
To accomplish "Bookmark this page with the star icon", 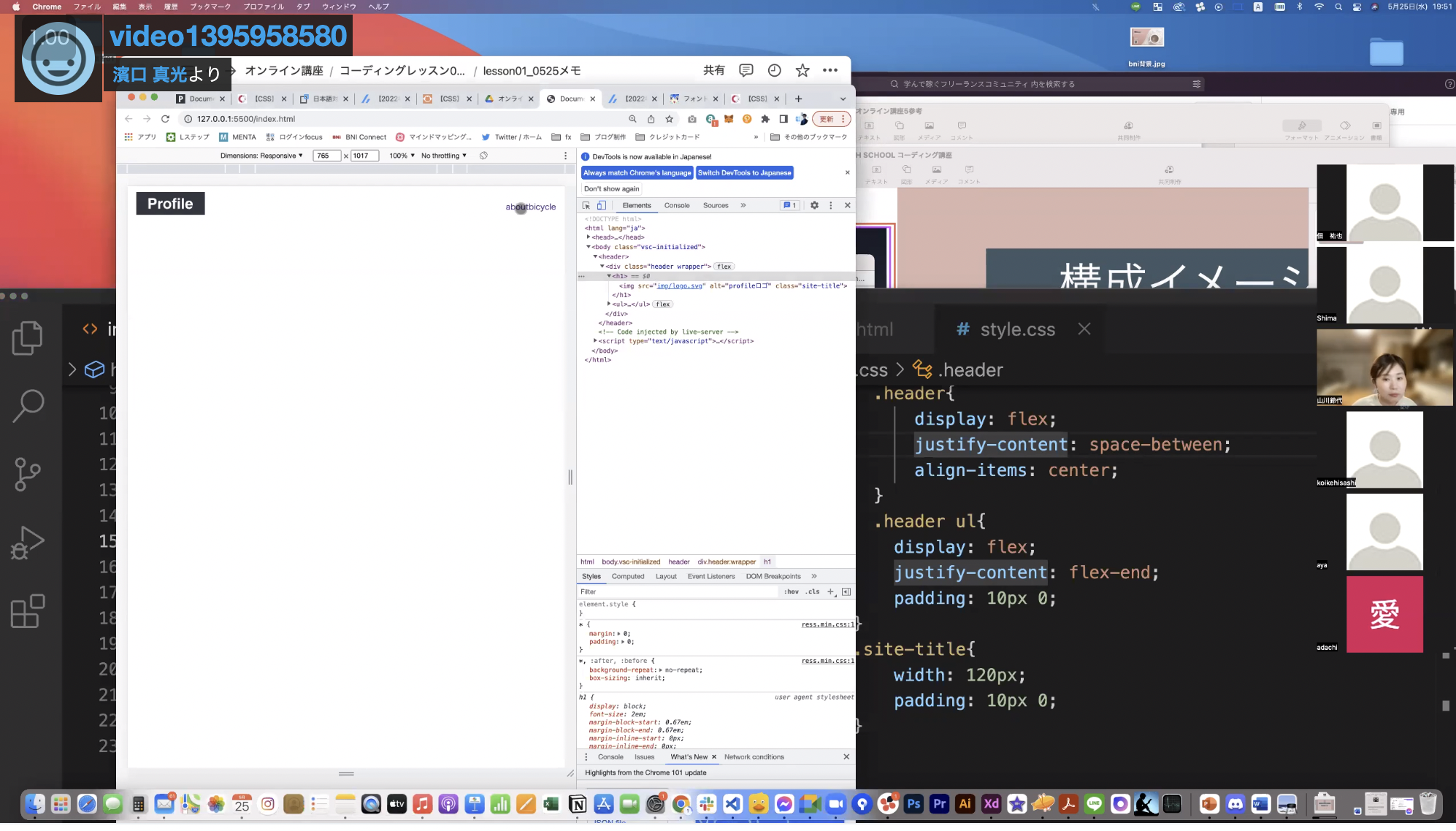I will pyautogui.click(x=669, y=118).
